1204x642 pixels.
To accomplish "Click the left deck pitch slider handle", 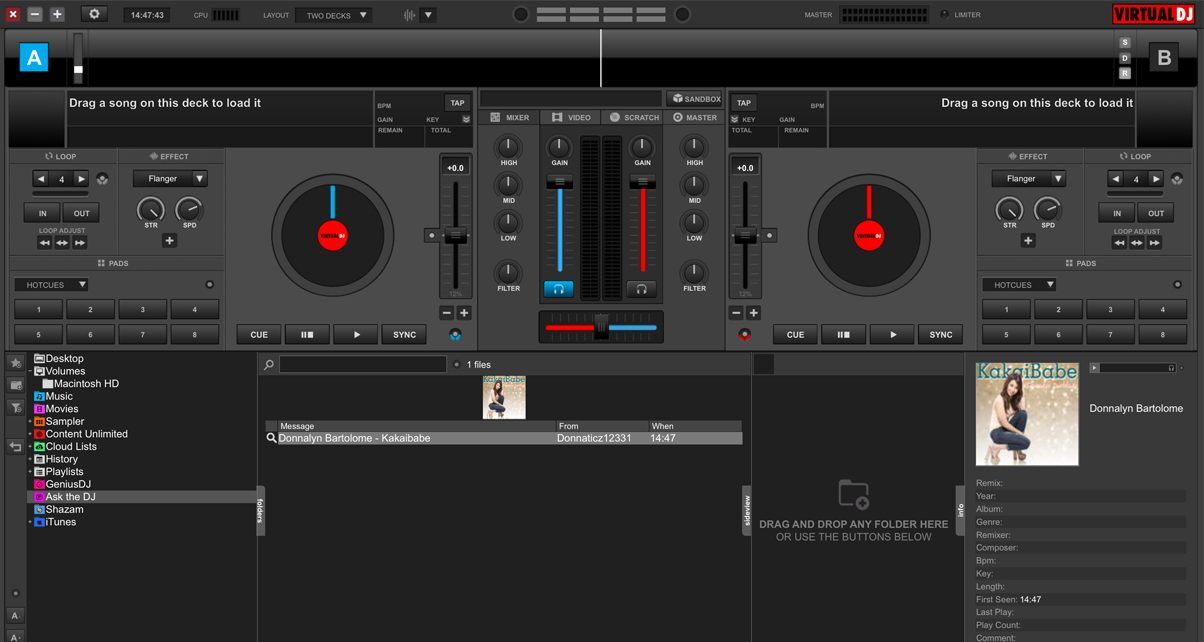I will [456, 236].
